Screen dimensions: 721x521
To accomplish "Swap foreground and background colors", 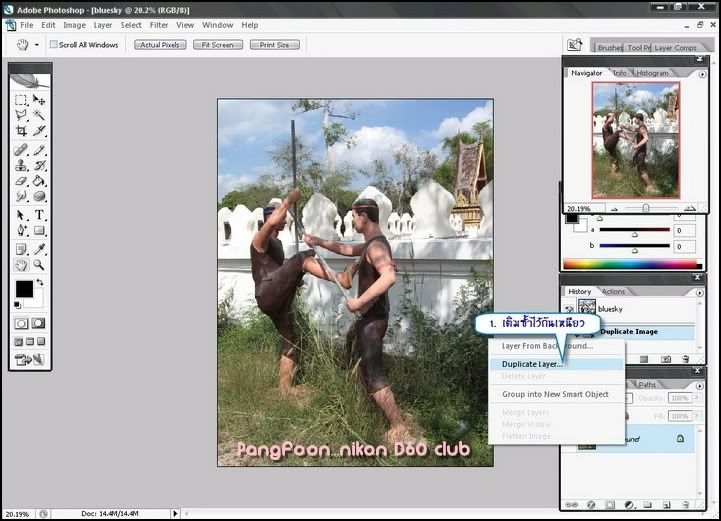I will click(40, 282).
